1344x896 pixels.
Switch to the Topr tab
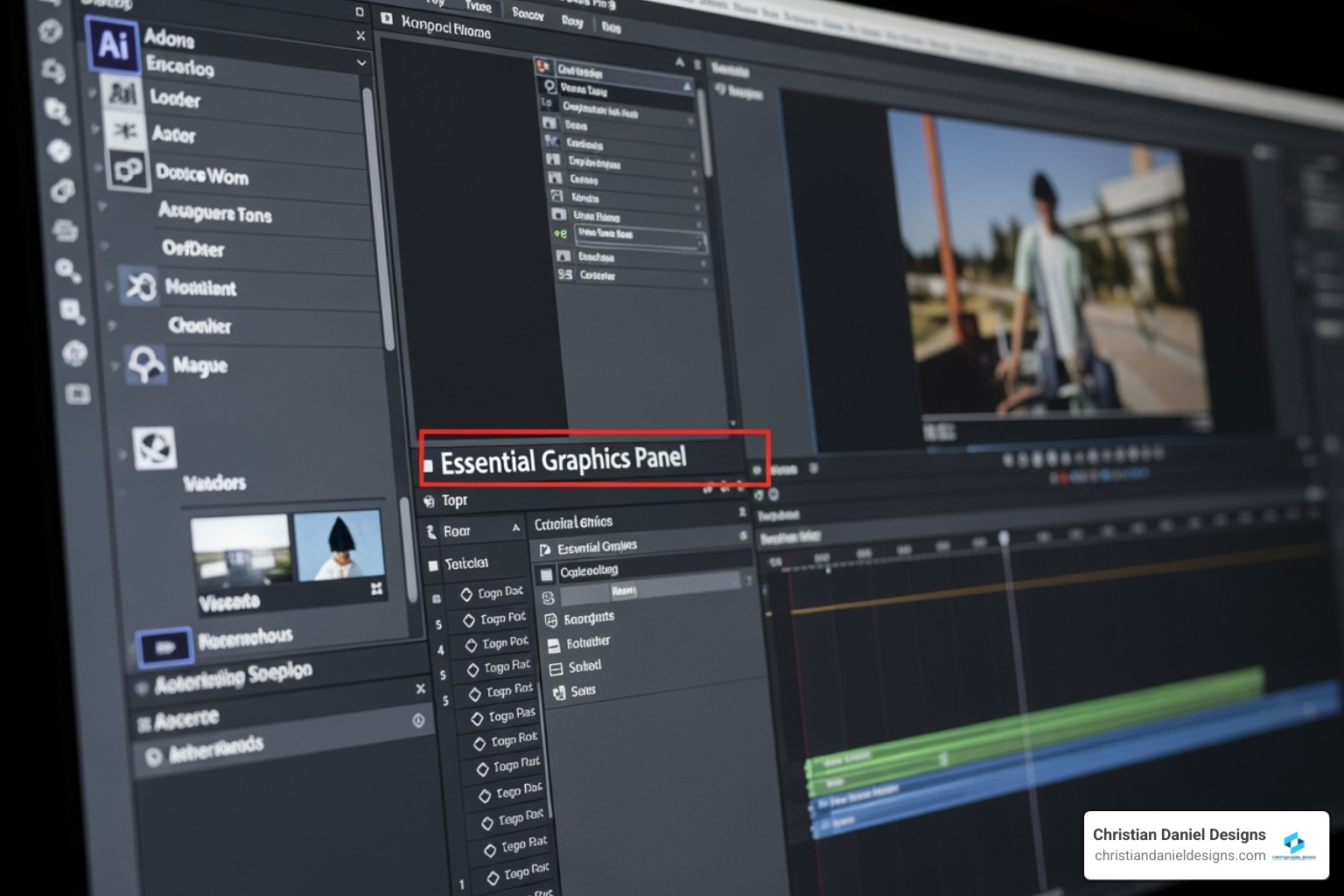[x=455, y=500]
